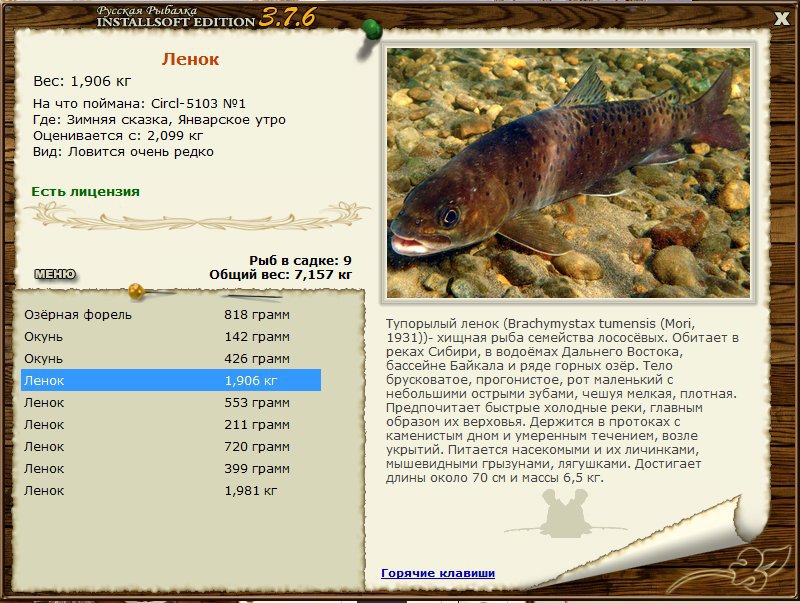This screenshot has height=603, width=800.
Task: Click the golden pin above the fish list
Action: click(135, 290)
